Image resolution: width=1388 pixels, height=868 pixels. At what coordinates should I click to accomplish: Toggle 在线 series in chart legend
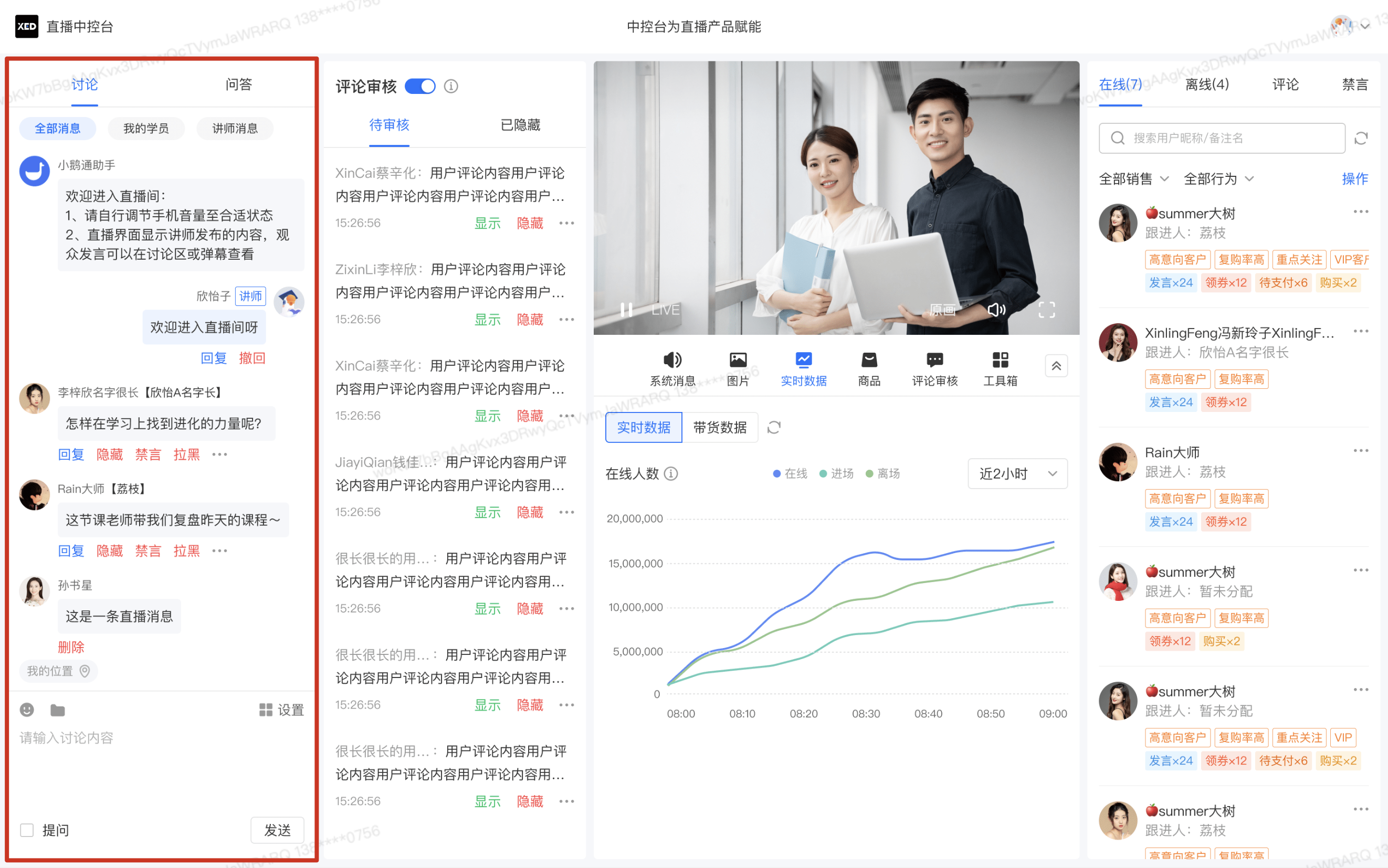790,473
